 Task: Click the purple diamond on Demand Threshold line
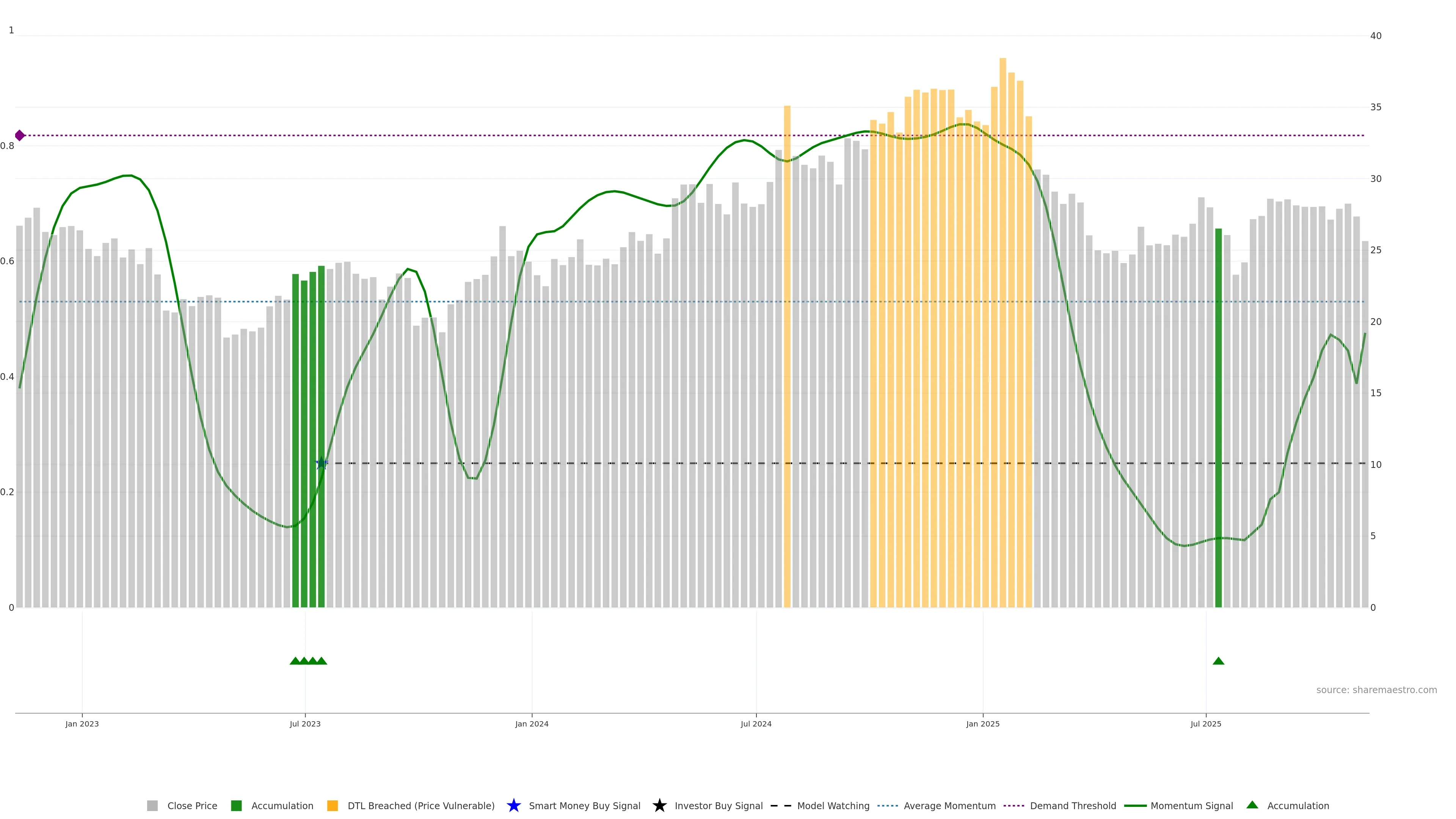click(20, 136)
